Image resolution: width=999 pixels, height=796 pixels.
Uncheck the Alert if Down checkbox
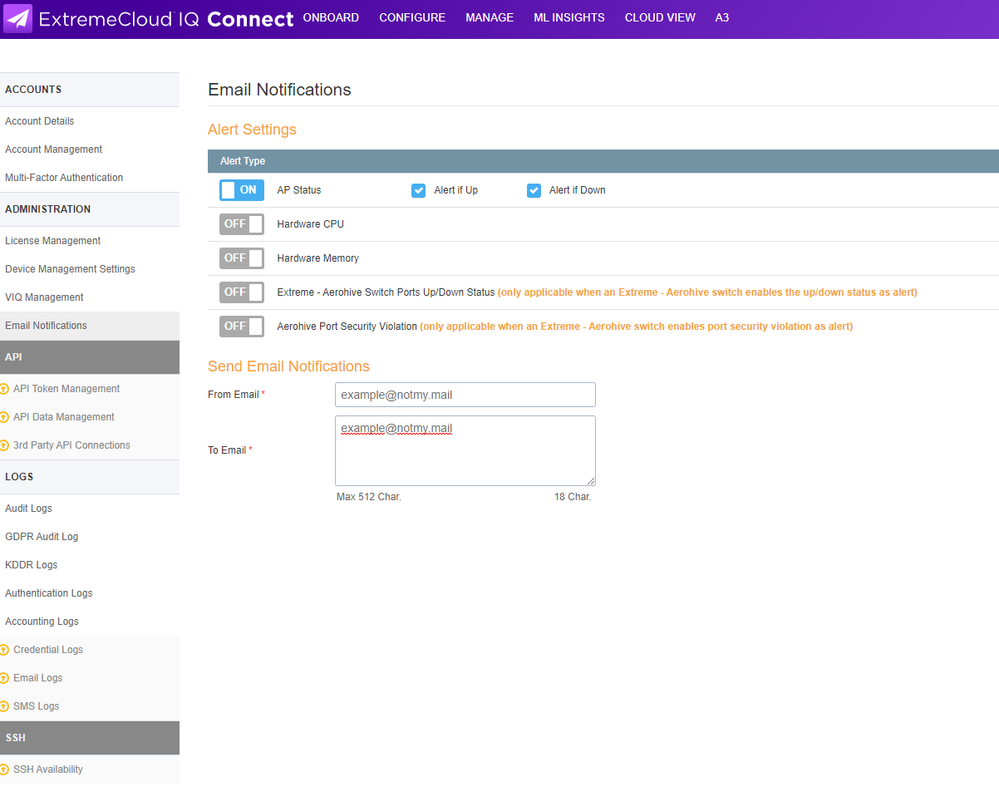pyautogui.click(x=534, y=190)
